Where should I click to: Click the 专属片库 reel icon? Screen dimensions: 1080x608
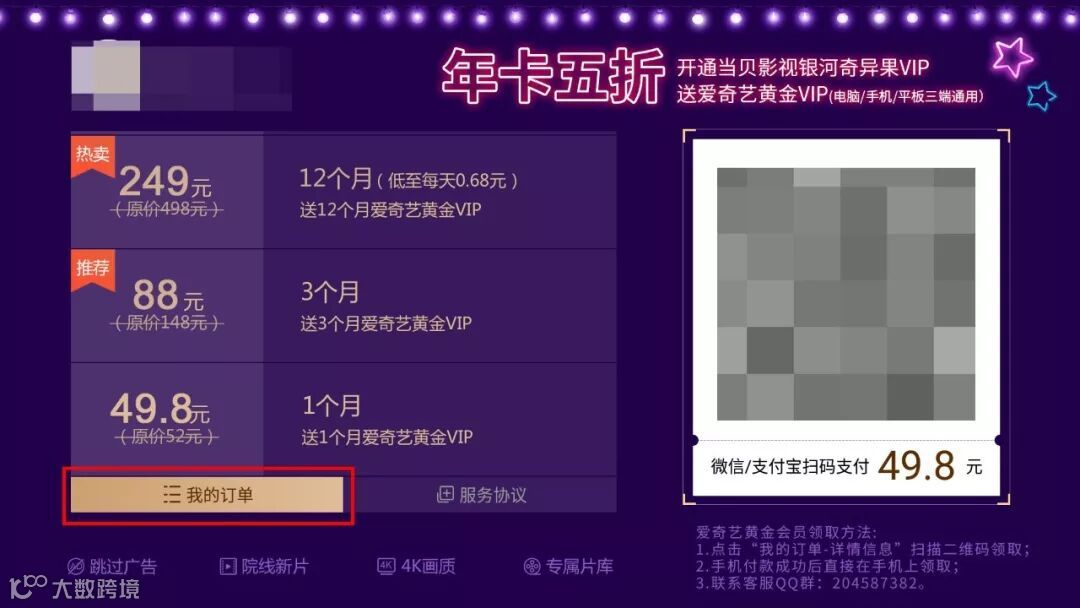click(x=532, y=567)
